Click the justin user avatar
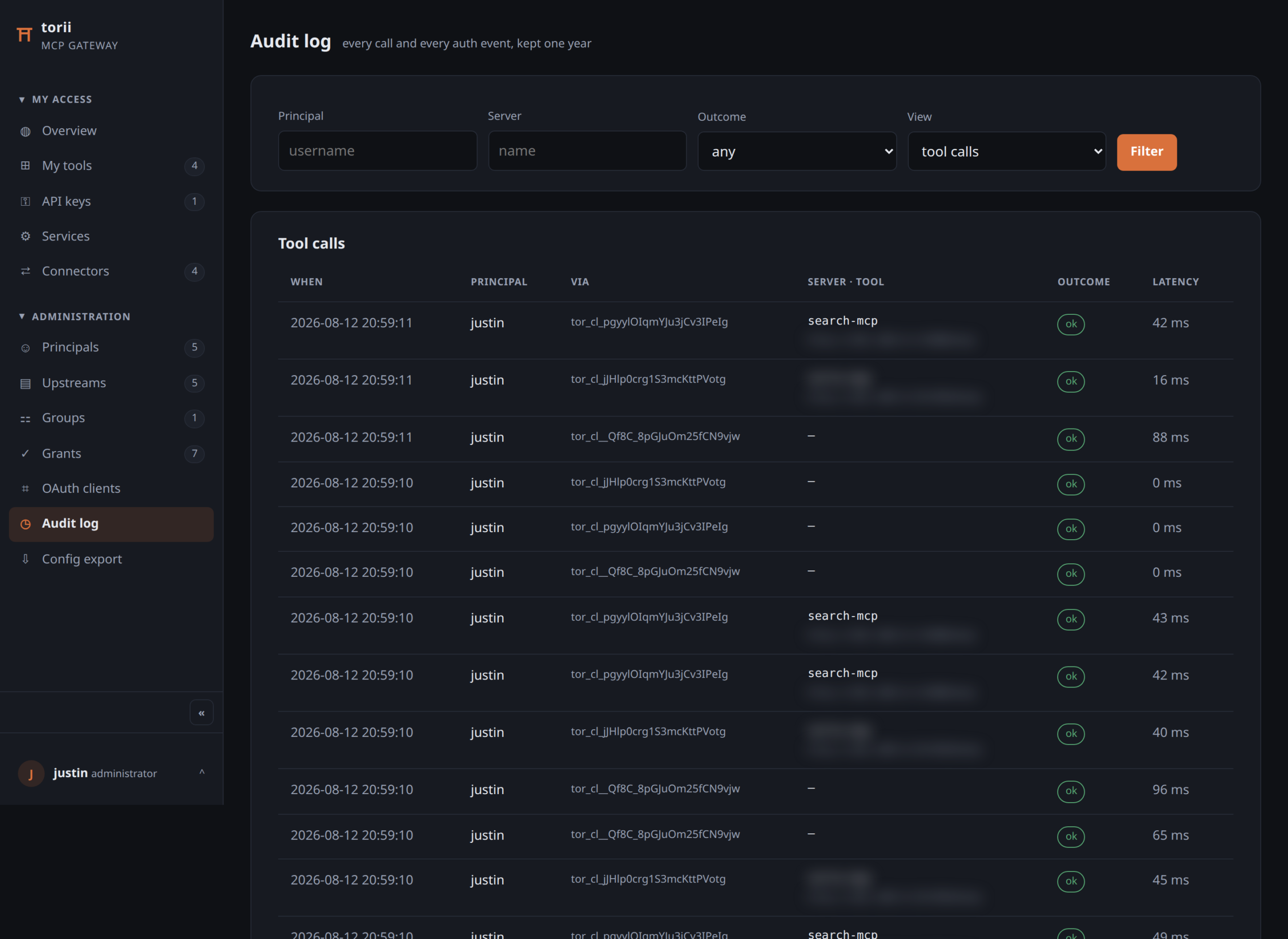Screen dimensions: 1288x939 (x=31, y=774)
